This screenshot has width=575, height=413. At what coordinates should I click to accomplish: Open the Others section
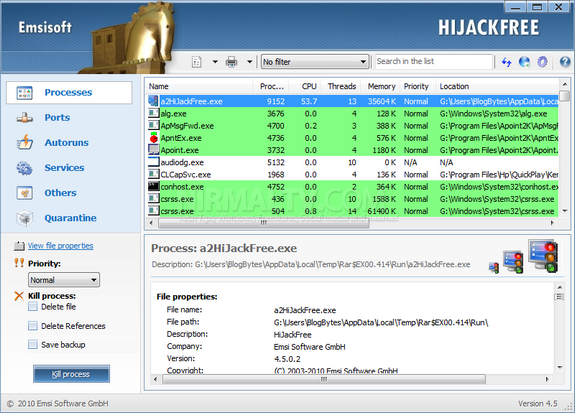click(61, 193)
